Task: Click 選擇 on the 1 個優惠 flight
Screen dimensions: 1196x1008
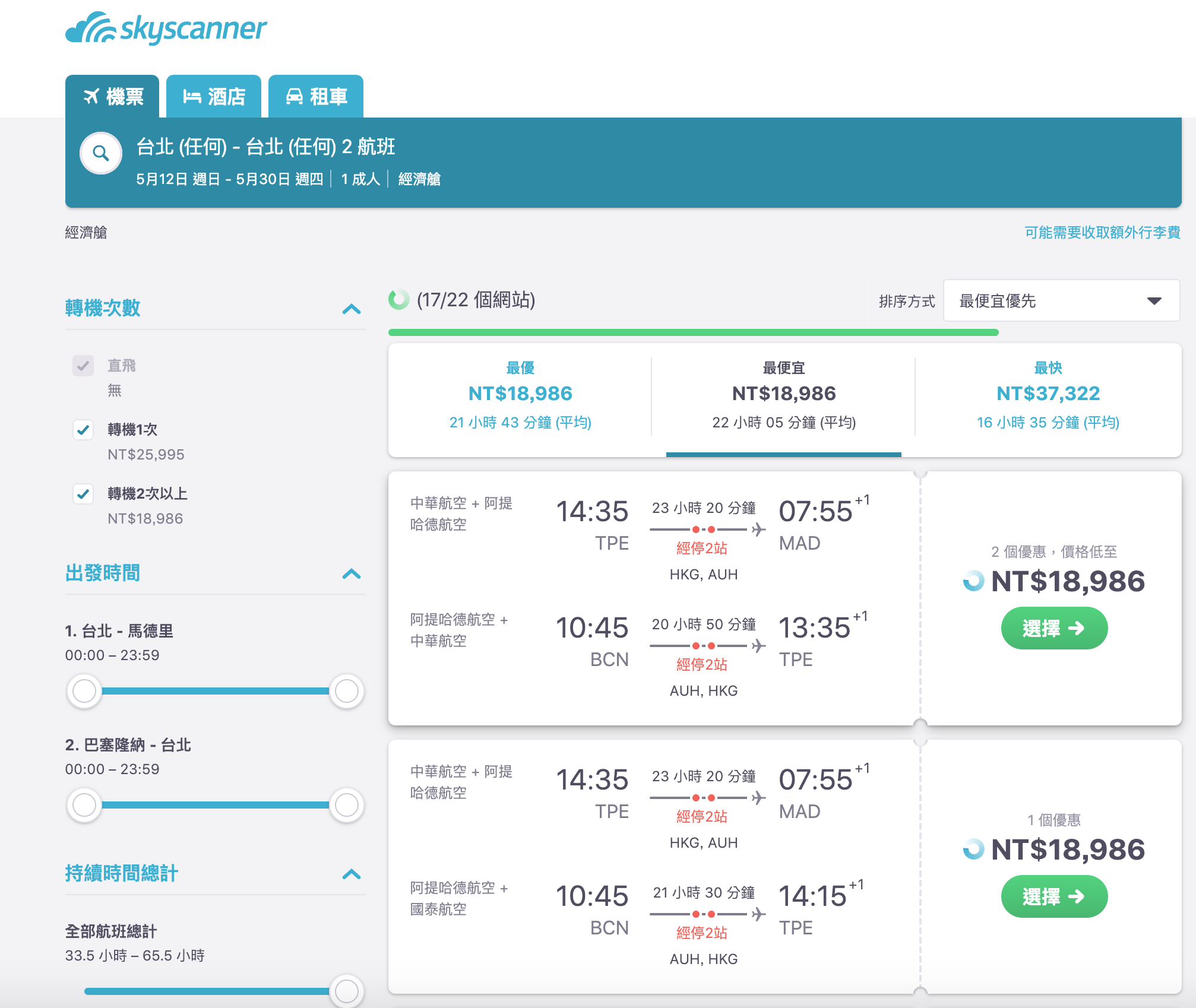Action: point(1054,896)
